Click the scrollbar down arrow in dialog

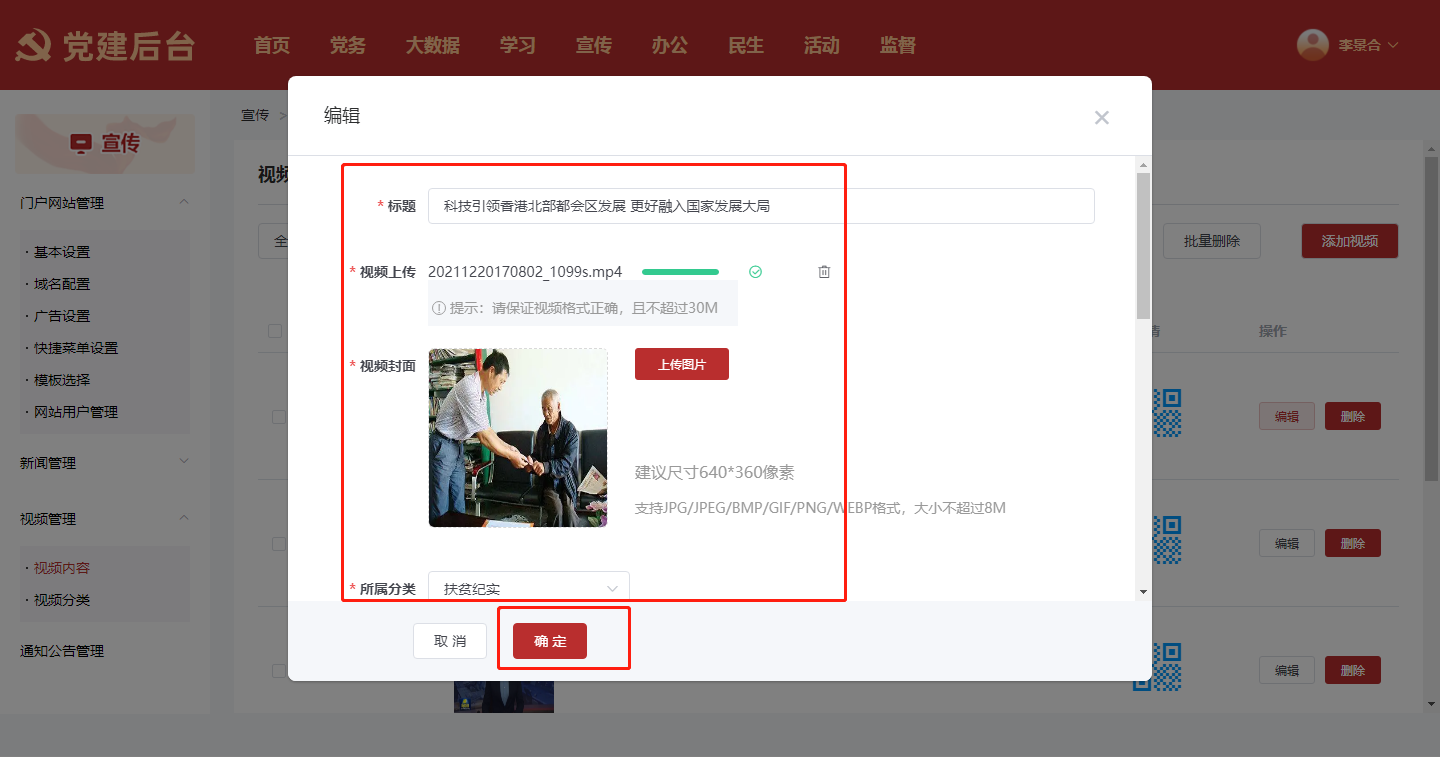click(1143, 592)
